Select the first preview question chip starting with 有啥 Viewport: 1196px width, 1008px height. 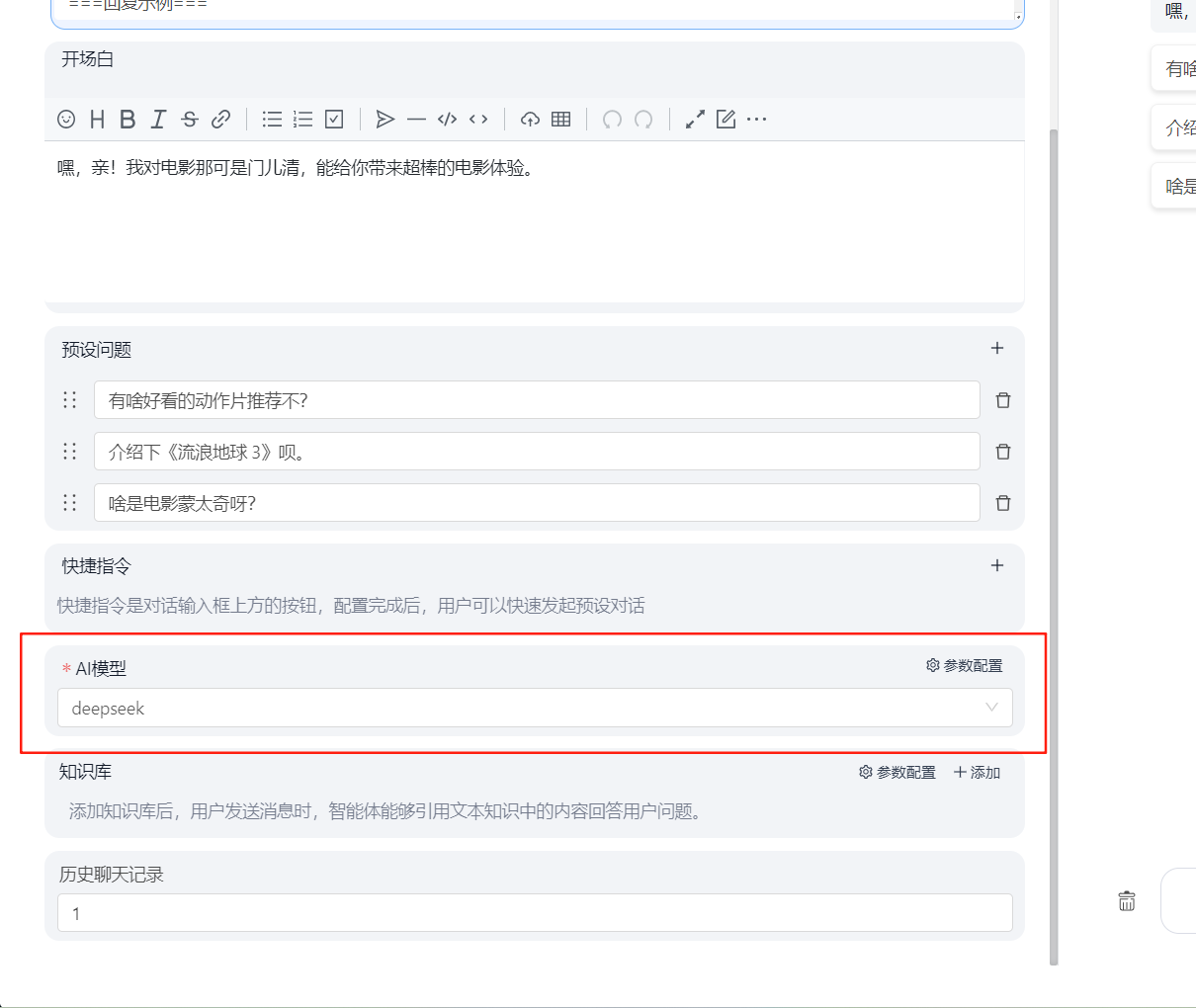click(1174, 69)
